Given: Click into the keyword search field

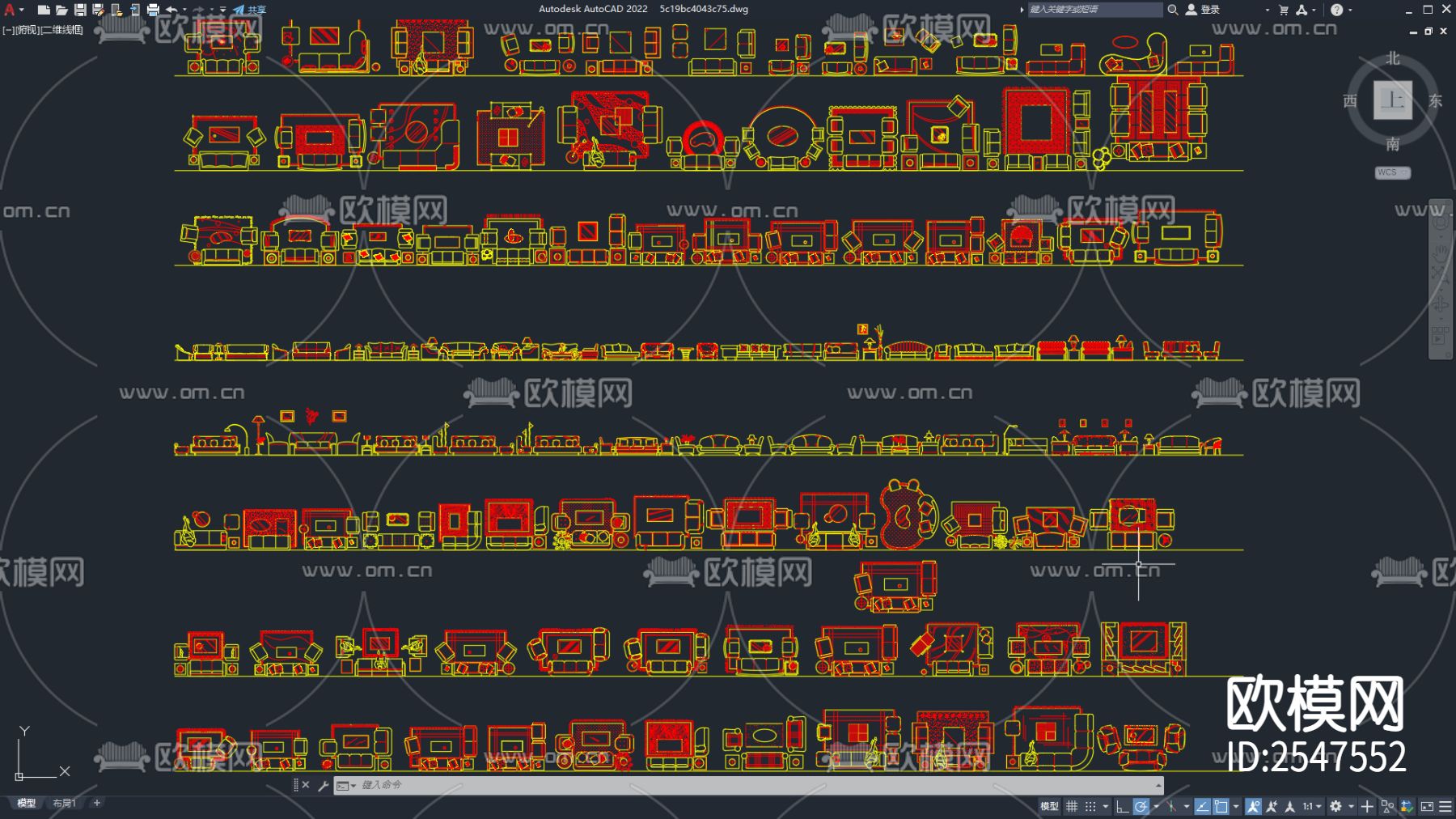Looking at the screenshot, I should point(1094,10).
